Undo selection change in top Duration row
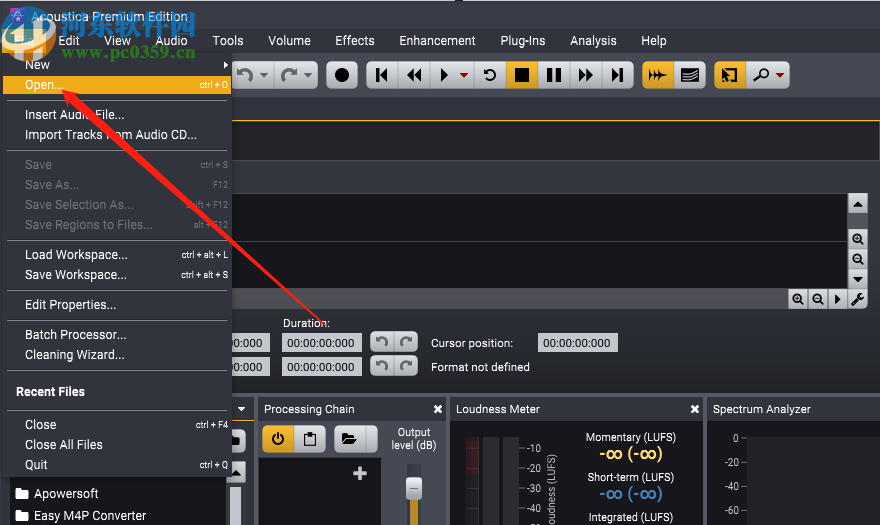 382,342
